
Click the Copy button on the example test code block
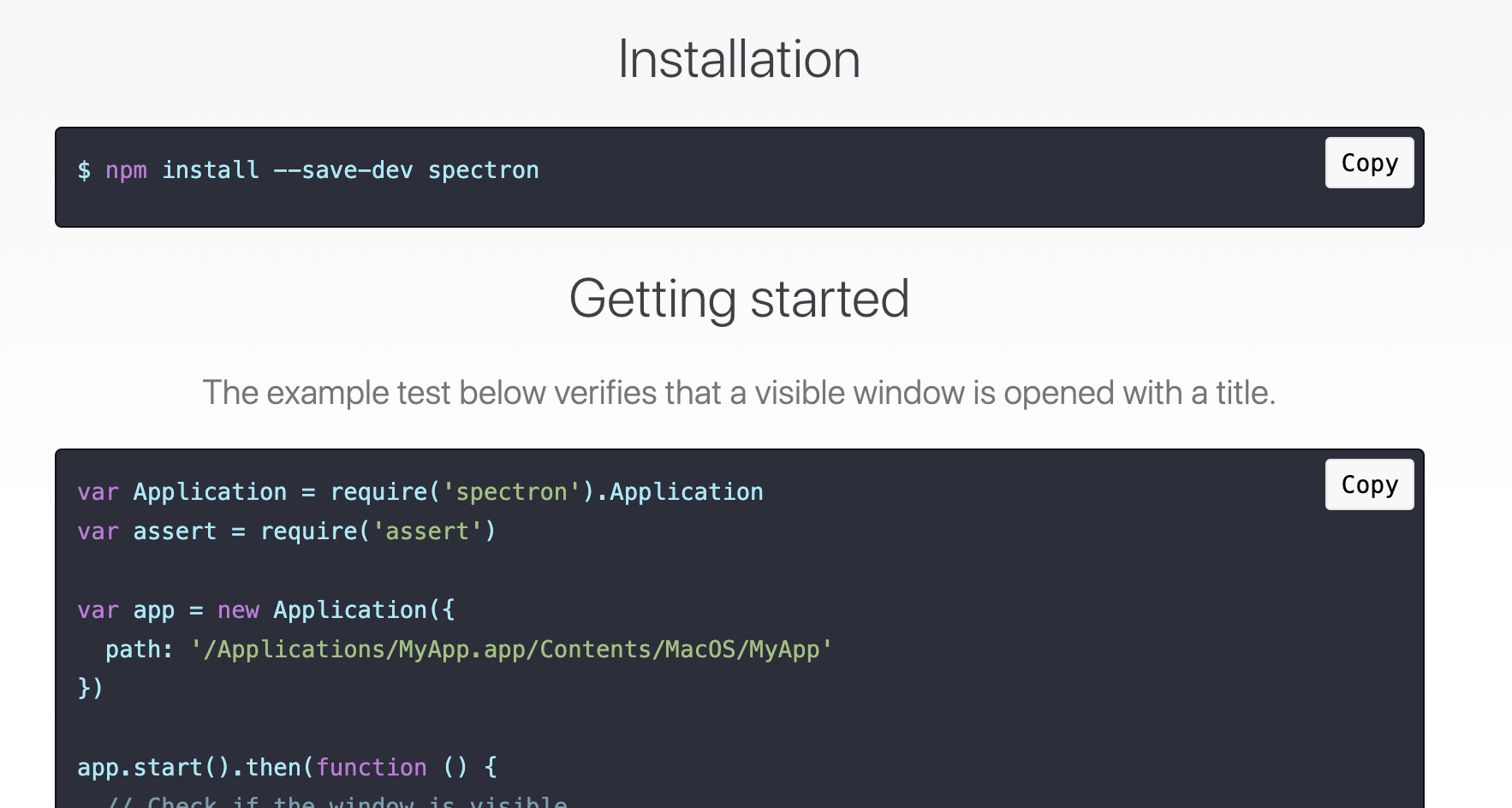coord(1368,484)
